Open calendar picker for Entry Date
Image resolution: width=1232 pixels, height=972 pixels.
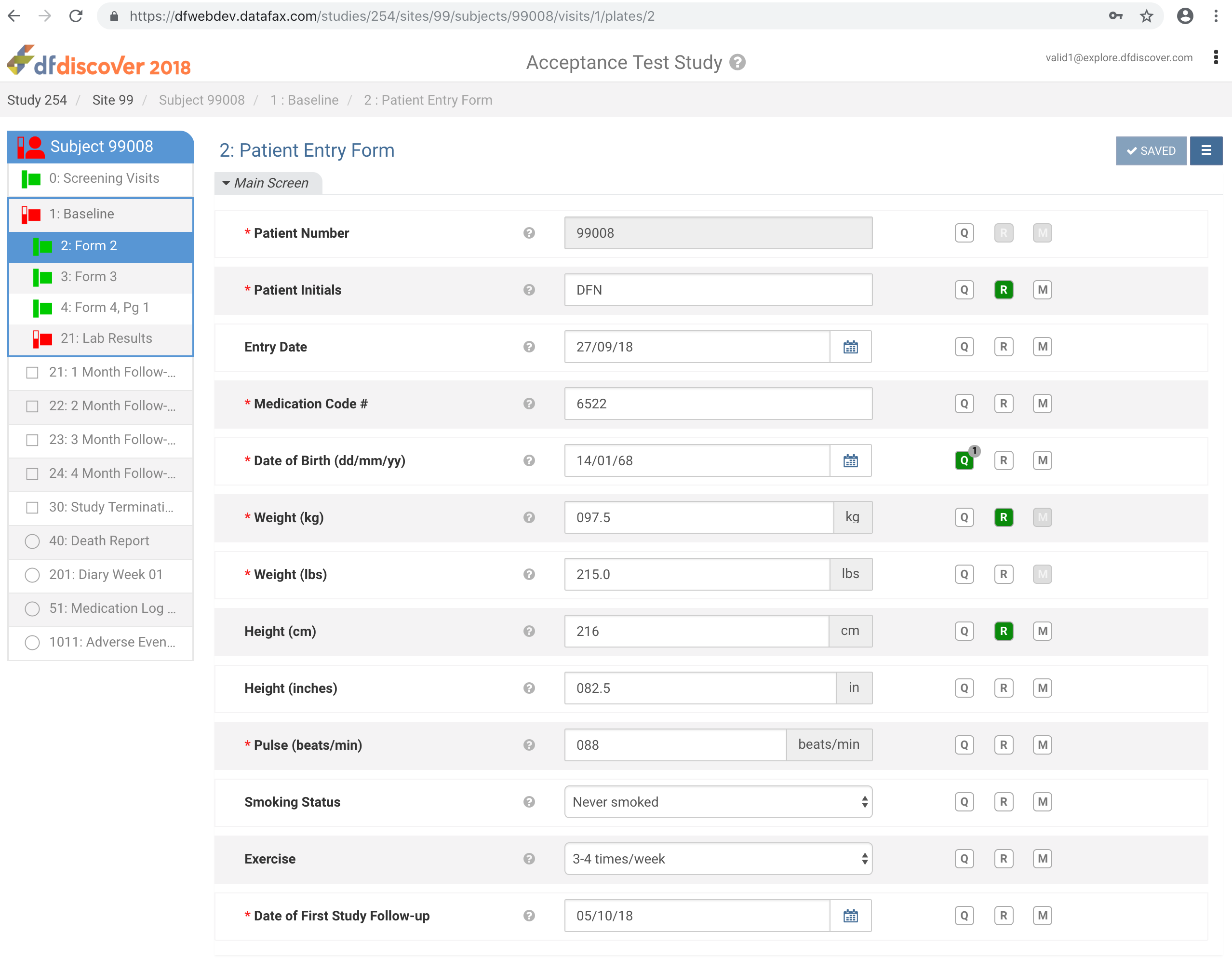pos(850,347)
